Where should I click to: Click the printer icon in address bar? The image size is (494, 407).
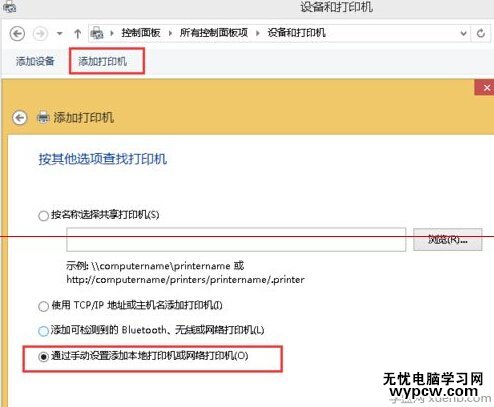click(x=97, y=33)
